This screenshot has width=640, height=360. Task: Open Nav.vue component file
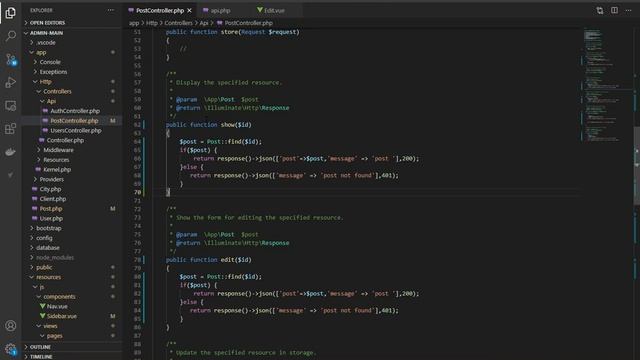[x=57, y=307]
